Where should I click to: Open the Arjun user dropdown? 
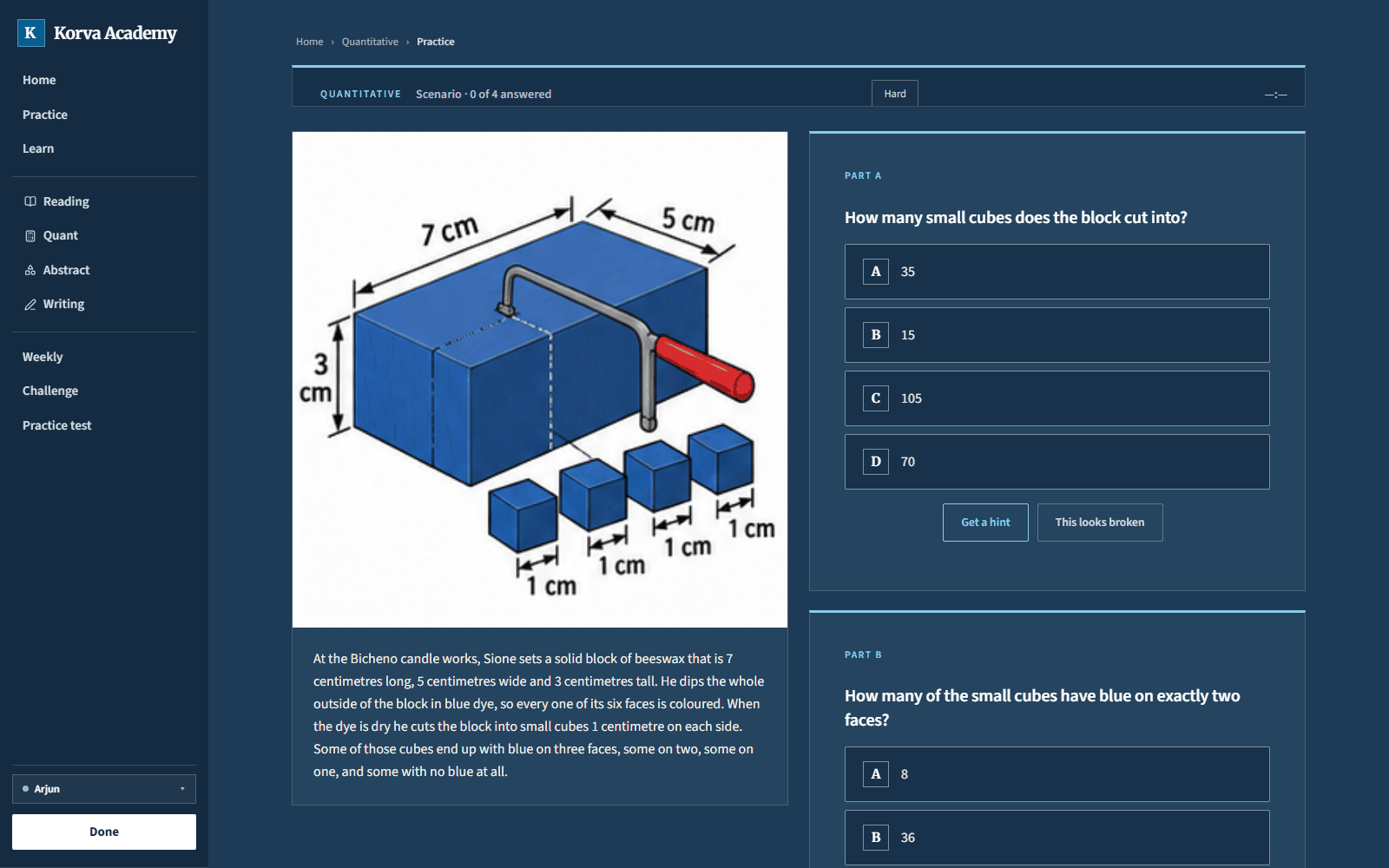click(x=104, y=789)
